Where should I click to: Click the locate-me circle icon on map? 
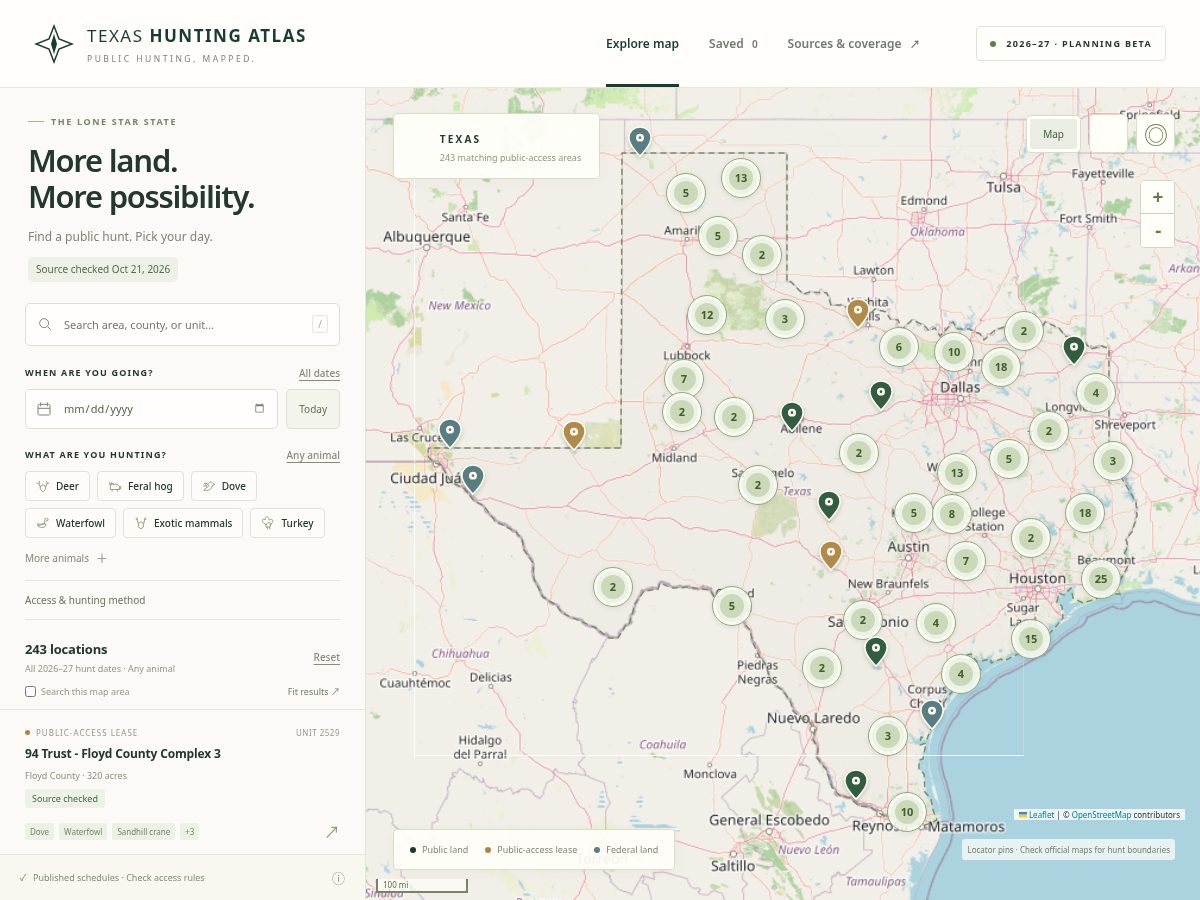[x=1156, y=134]
